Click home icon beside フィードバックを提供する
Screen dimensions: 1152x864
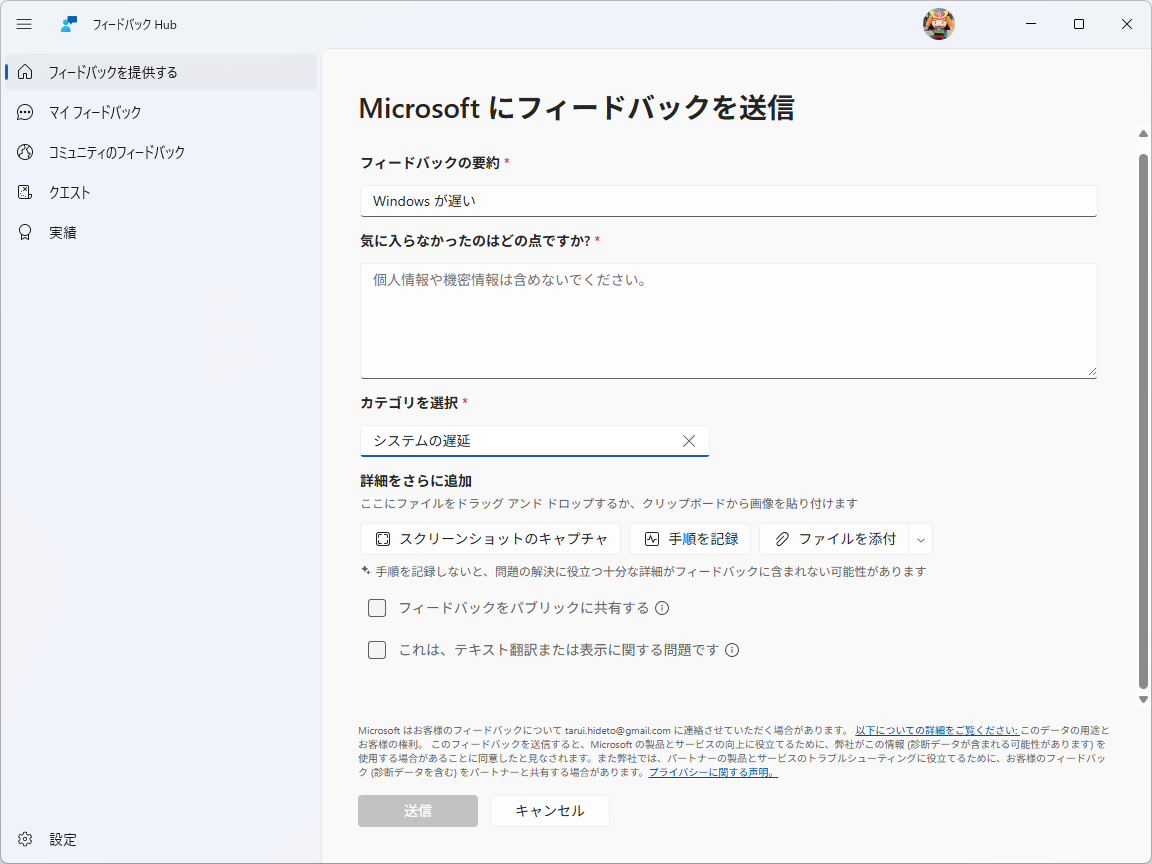[25, 72]
